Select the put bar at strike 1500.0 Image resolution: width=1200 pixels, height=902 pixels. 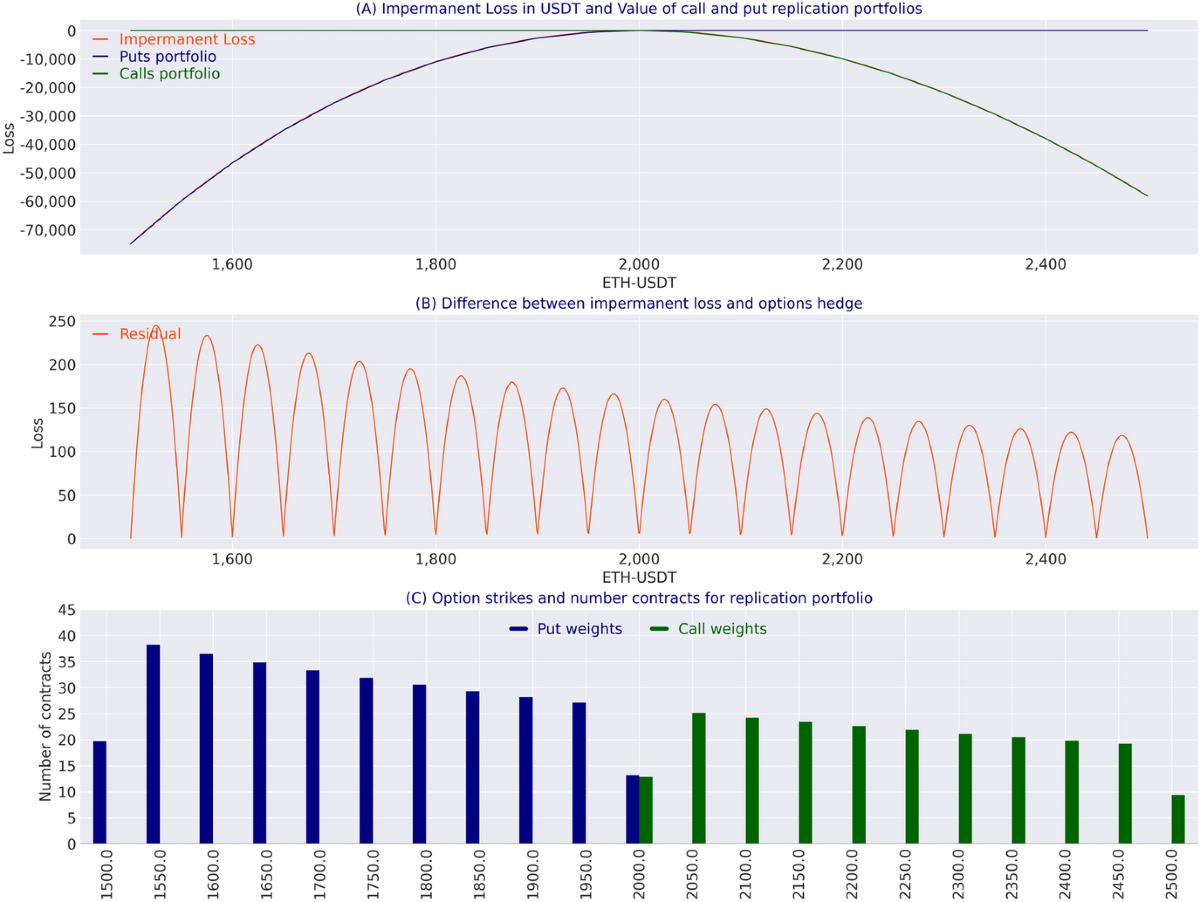(x=100, y=792)
